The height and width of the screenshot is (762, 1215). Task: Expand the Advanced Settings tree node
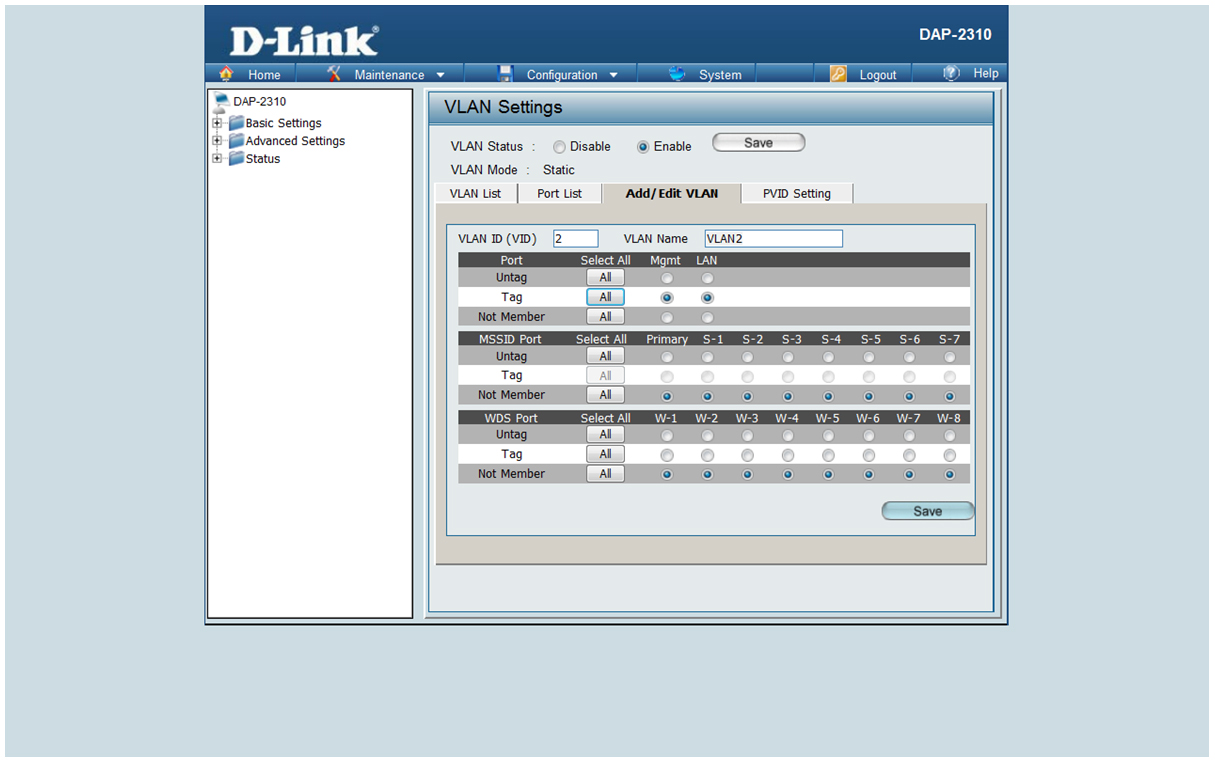click(x=217, y=141)
